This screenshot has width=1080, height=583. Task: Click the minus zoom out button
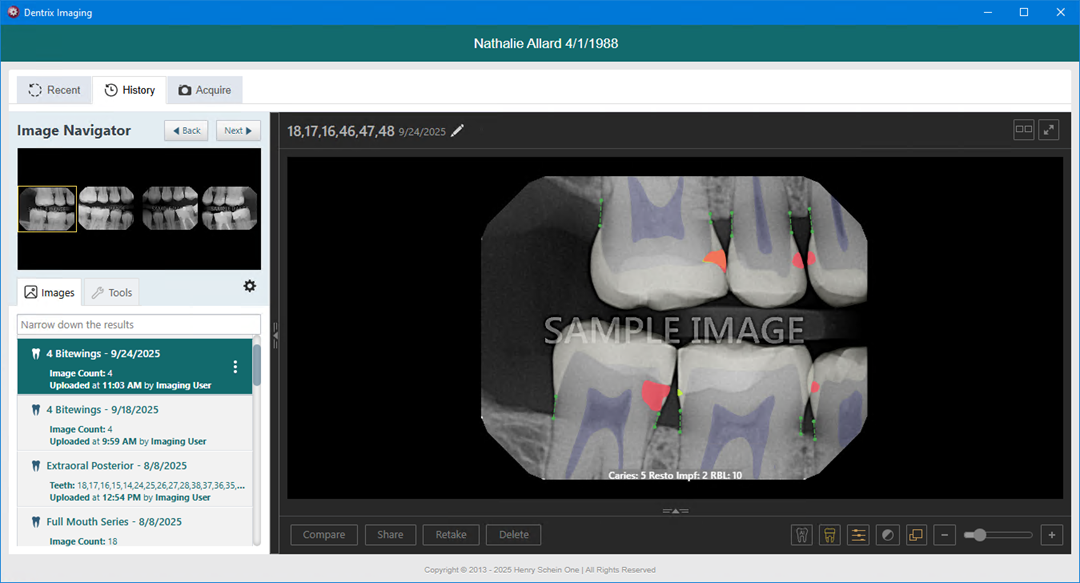[x=945, y=535]
